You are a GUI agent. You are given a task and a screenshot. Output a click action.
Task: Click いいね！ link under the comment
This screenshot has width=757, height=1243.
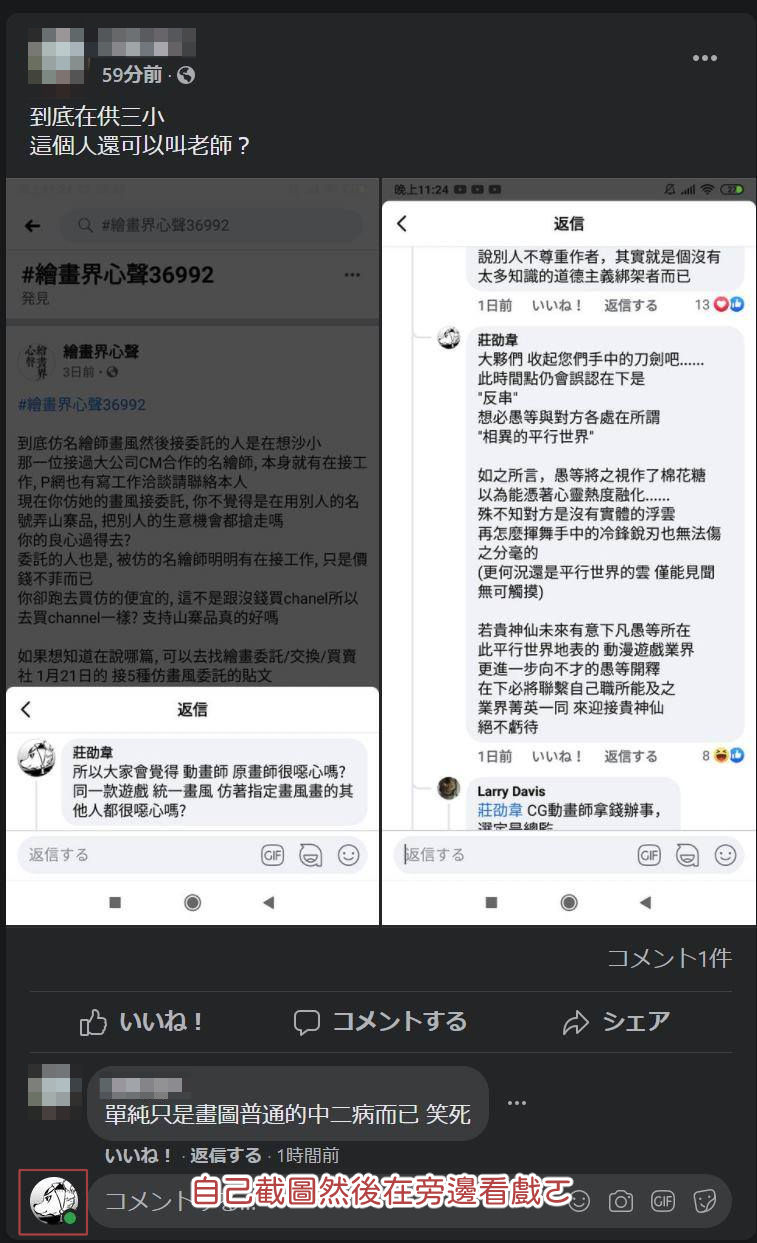point(139,1155)
